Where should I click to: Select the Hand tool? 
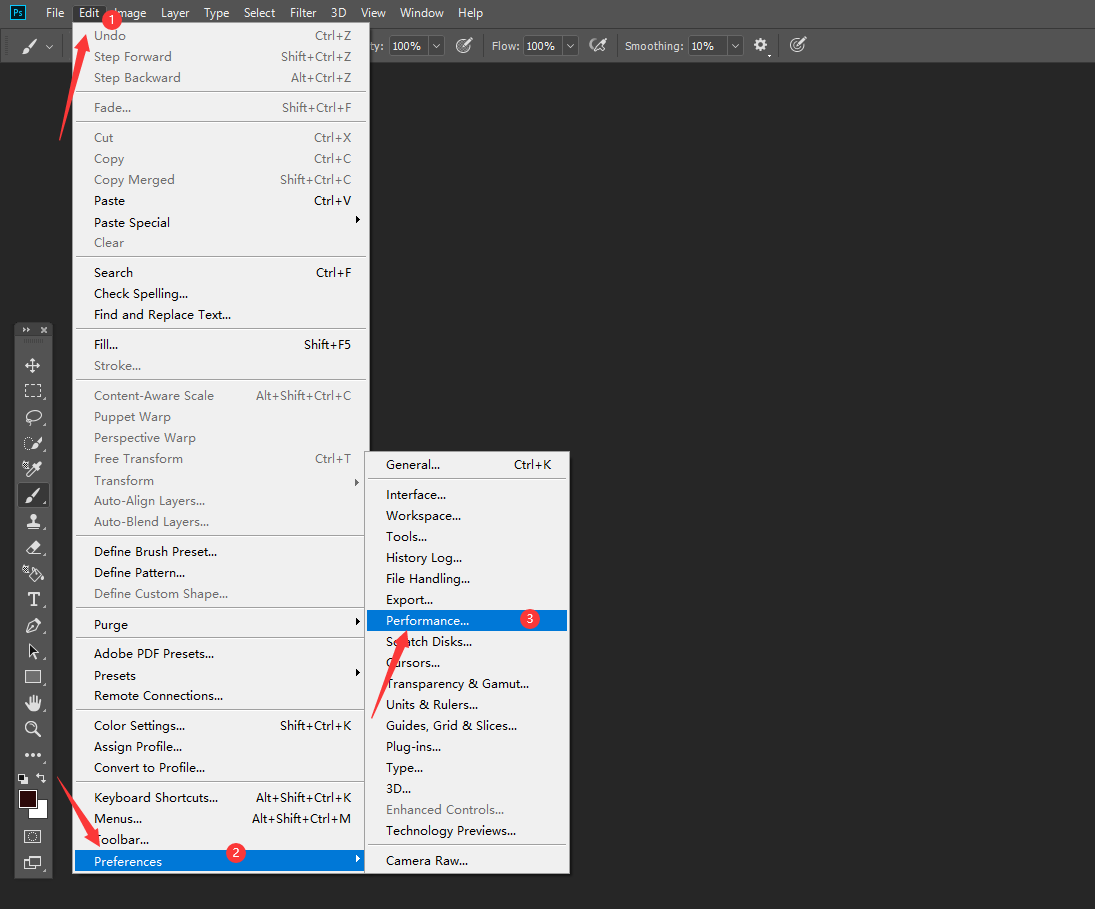[x=33, y=703]
